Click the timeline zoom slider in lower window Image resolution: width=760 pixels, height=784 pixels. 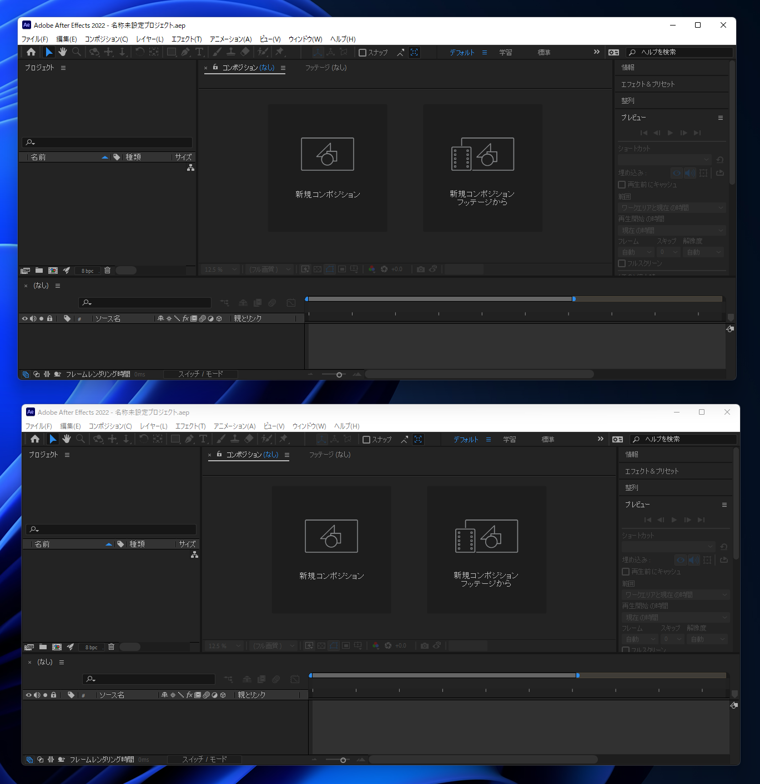pos(343,760)
